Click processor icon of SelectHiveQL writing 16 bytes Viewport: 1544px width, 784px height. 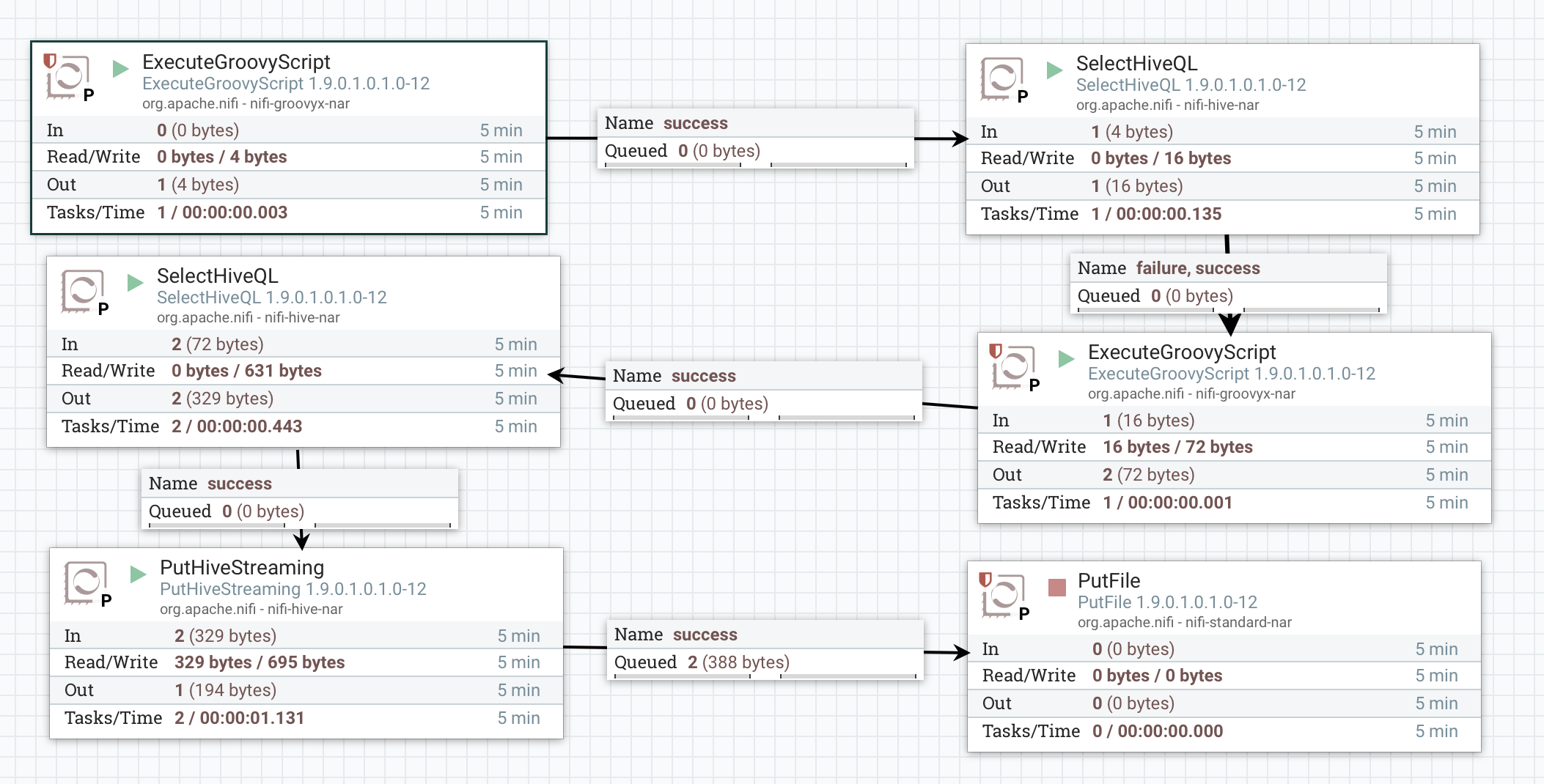1002,78
